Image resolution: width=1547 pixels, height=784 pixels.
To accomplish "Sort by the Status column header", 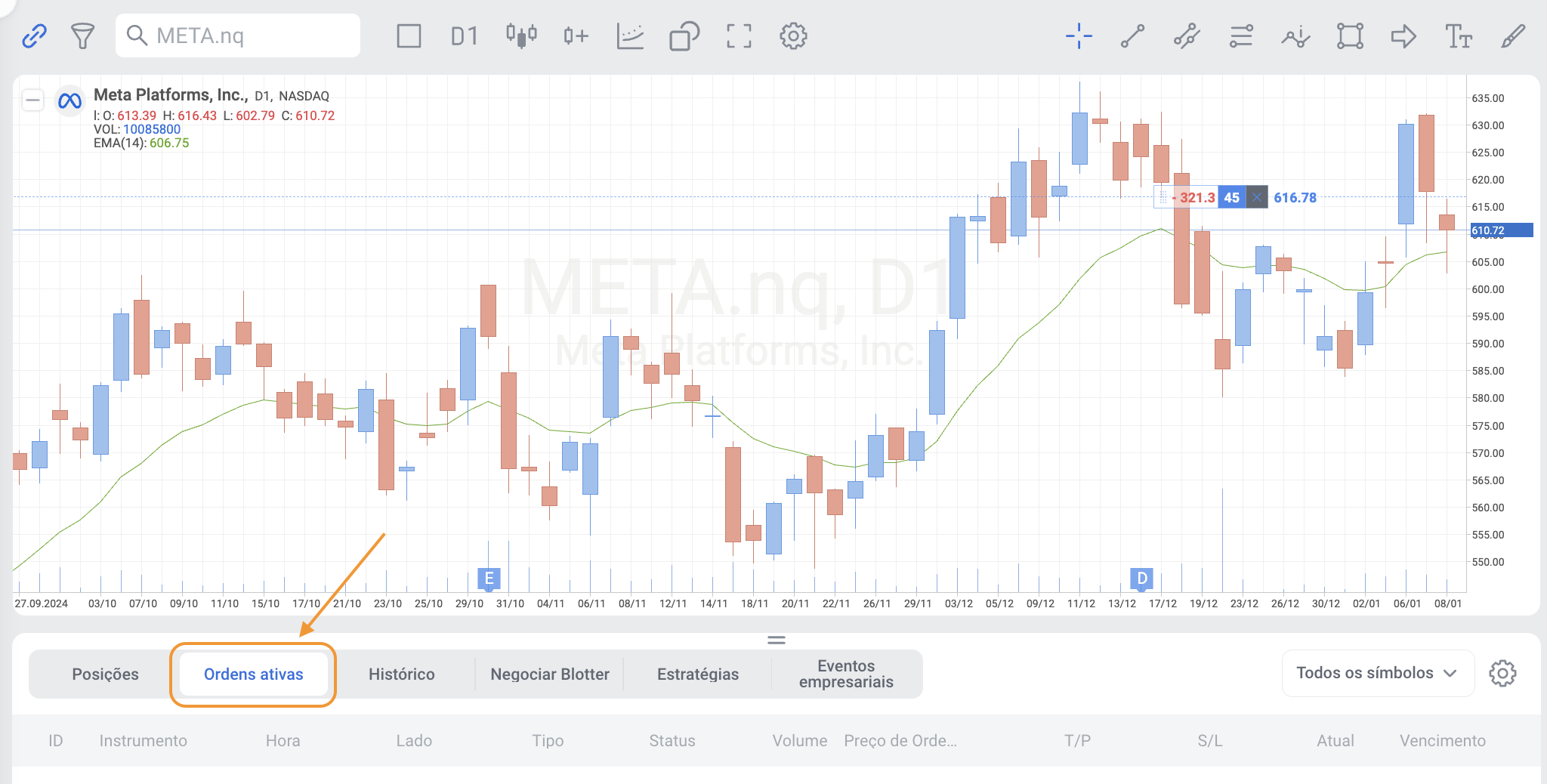I will [x=672, y=741].
